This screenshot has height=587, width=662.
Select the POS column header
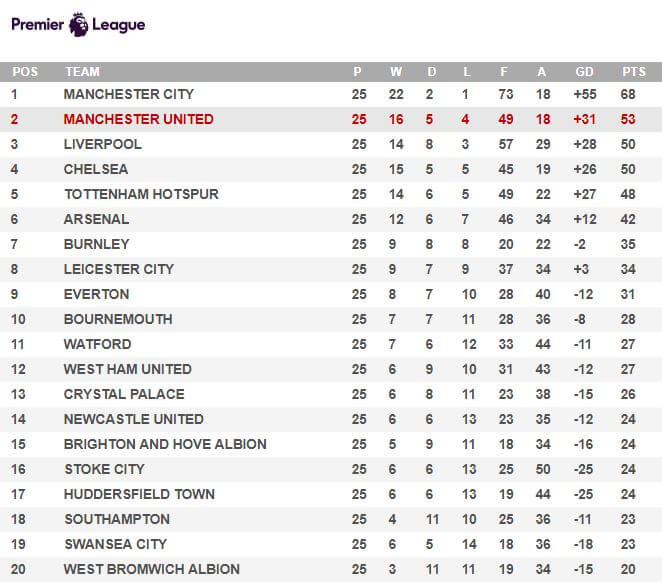(25, 72)
